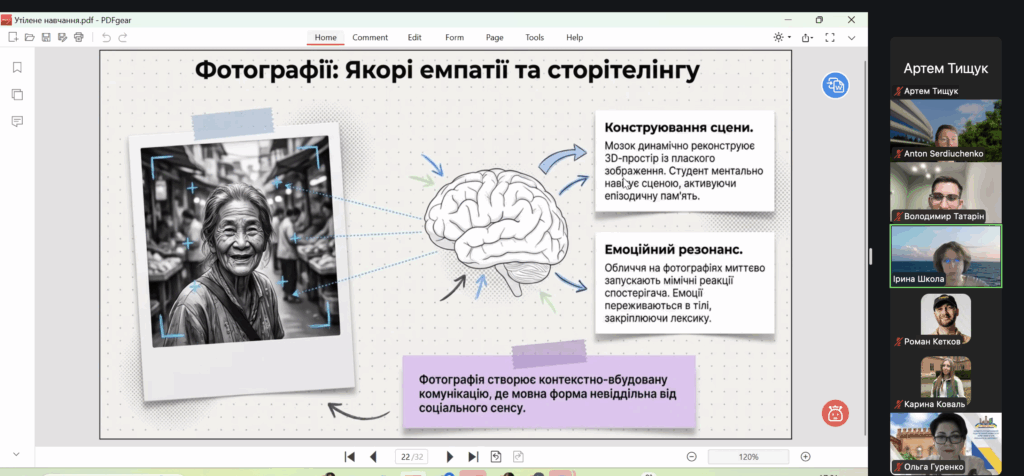Screen dimensions: 1024x476
Task: Switch to the Comment tab
Action: pyautogui.click(x=370, y=37)
